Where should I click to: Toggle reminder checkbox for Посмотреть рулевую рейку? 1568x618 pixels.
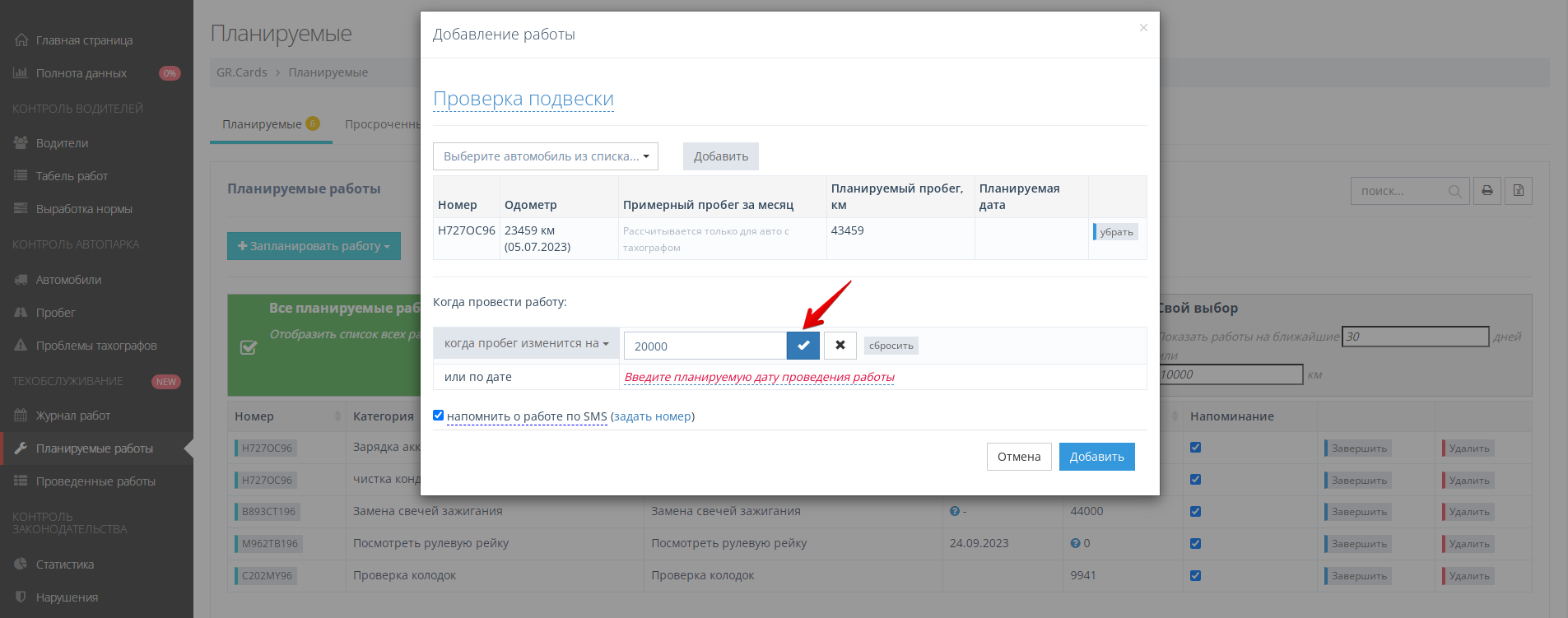[1195, 544]
